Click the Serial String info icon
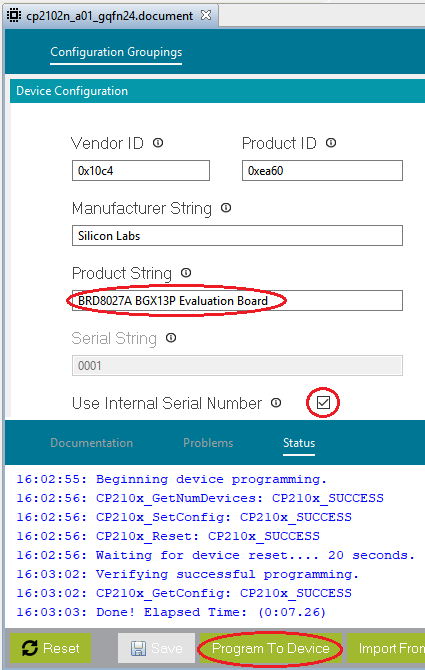425x670 pixels. pyautogui.click(x=171, y=338)
